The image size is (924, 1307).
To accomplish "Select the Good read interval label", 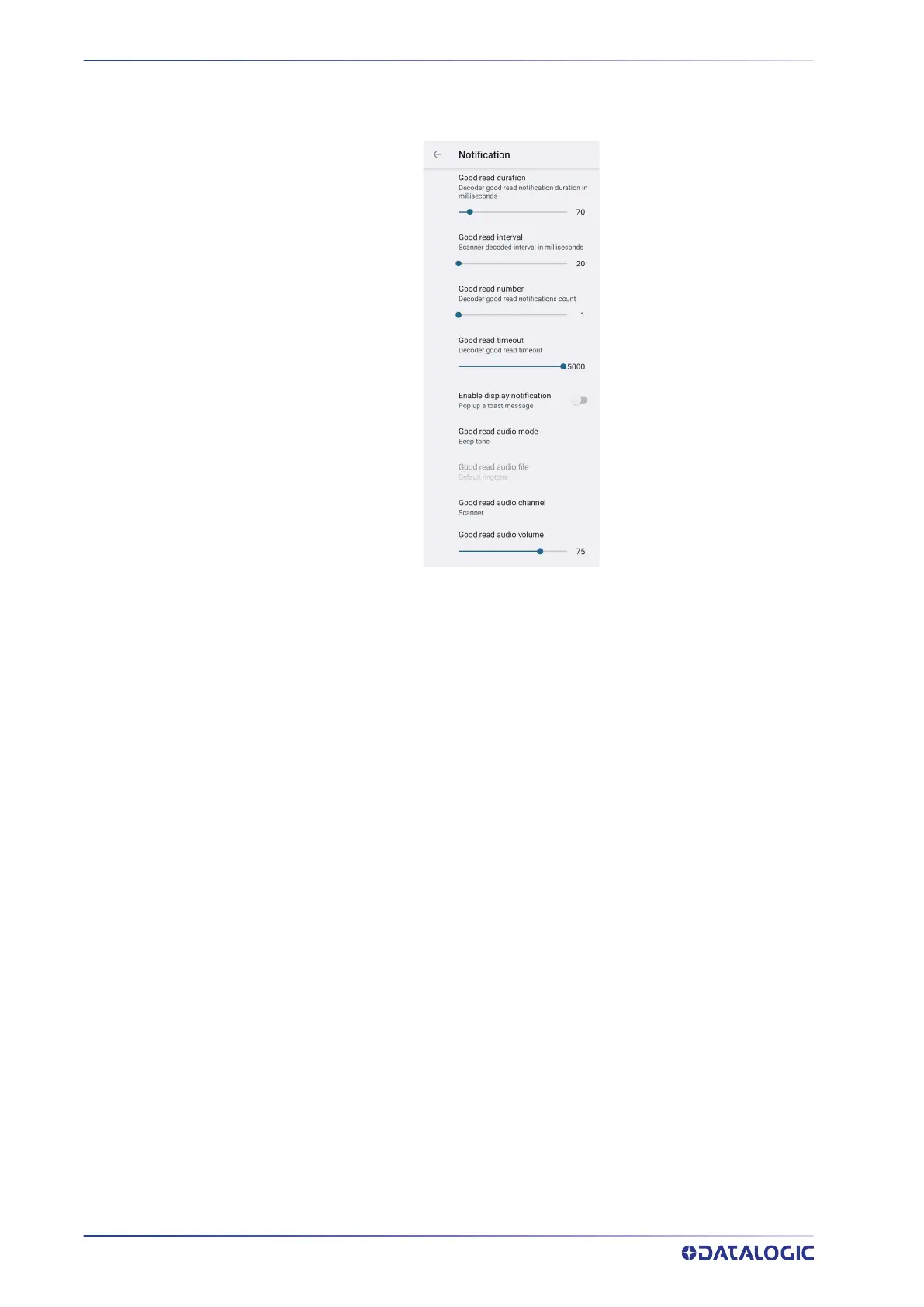I will (x=490, y=237).
